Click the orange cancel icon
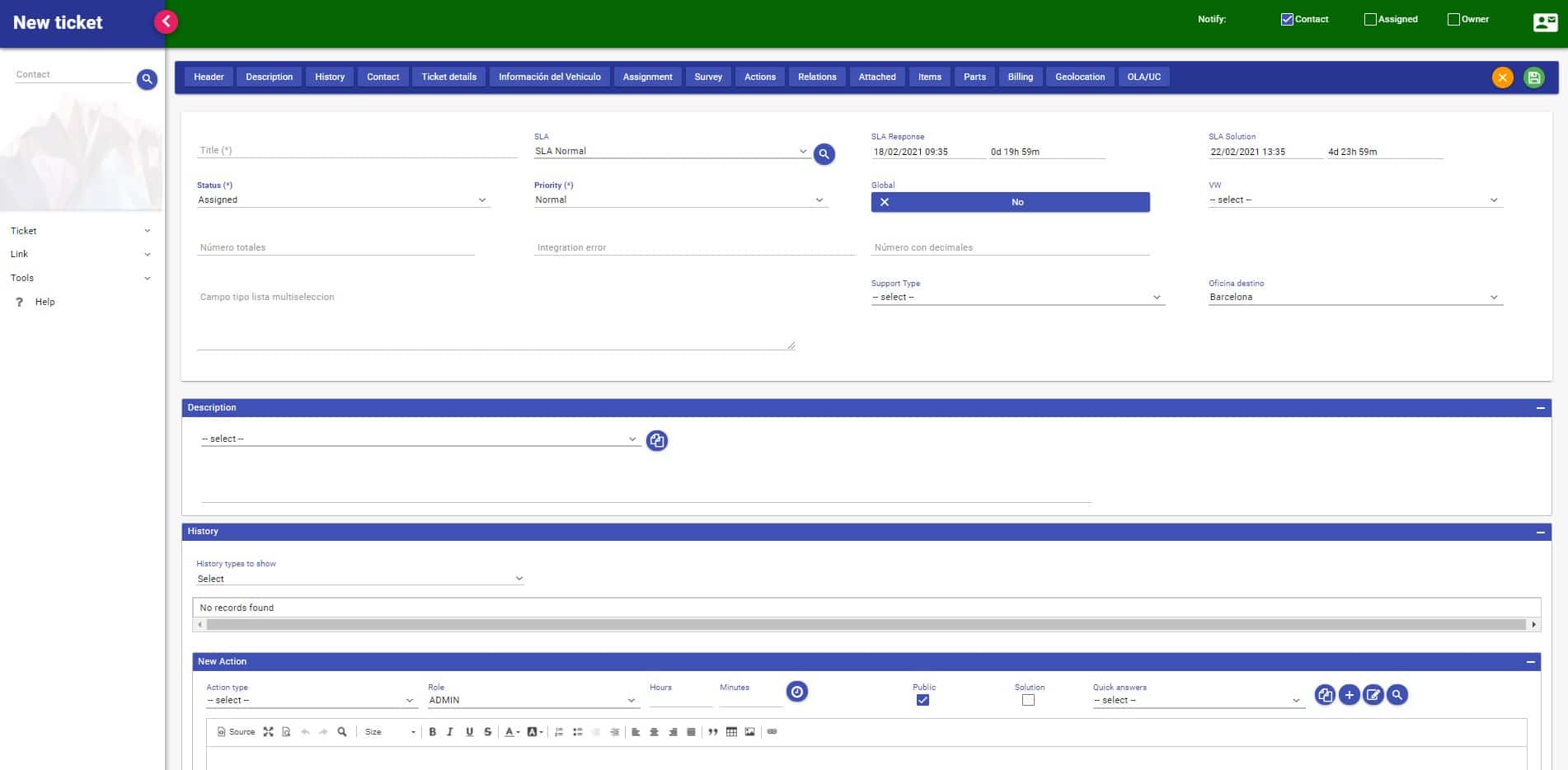The image size is (1568, 770). pos(1502,77)
